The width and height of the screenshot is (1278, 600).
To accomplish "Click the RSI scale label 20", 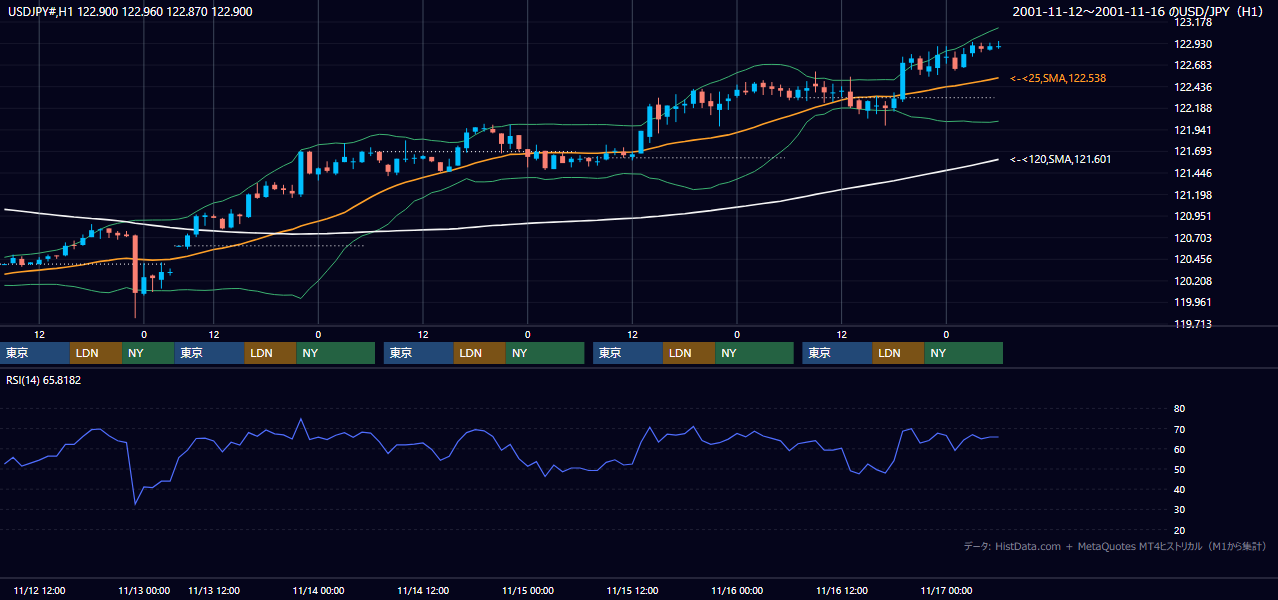I will [1179, 530].
